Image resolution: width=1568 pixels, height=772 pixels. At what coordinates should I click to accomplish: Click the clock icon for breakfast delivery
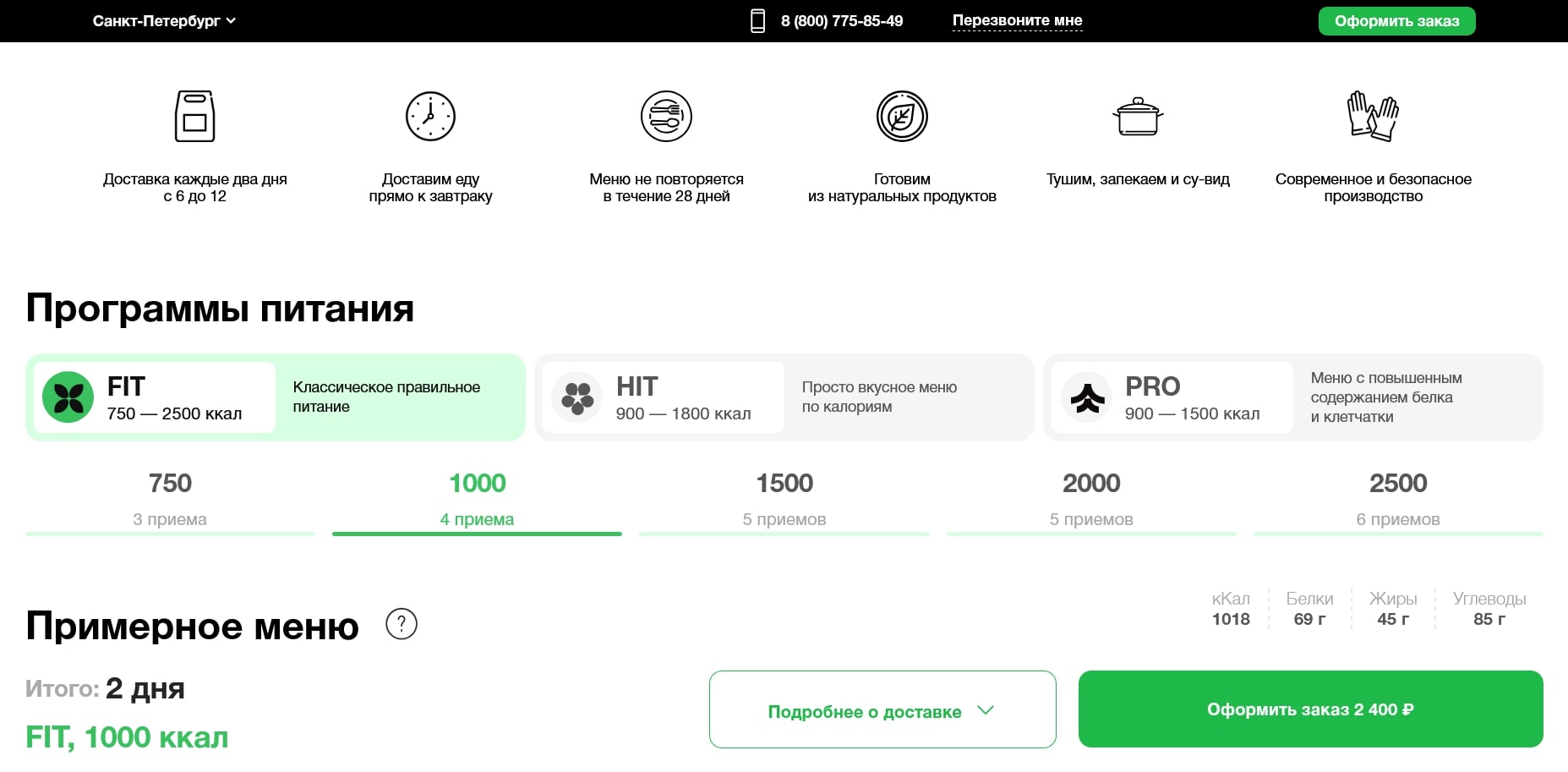click(430, 116)
